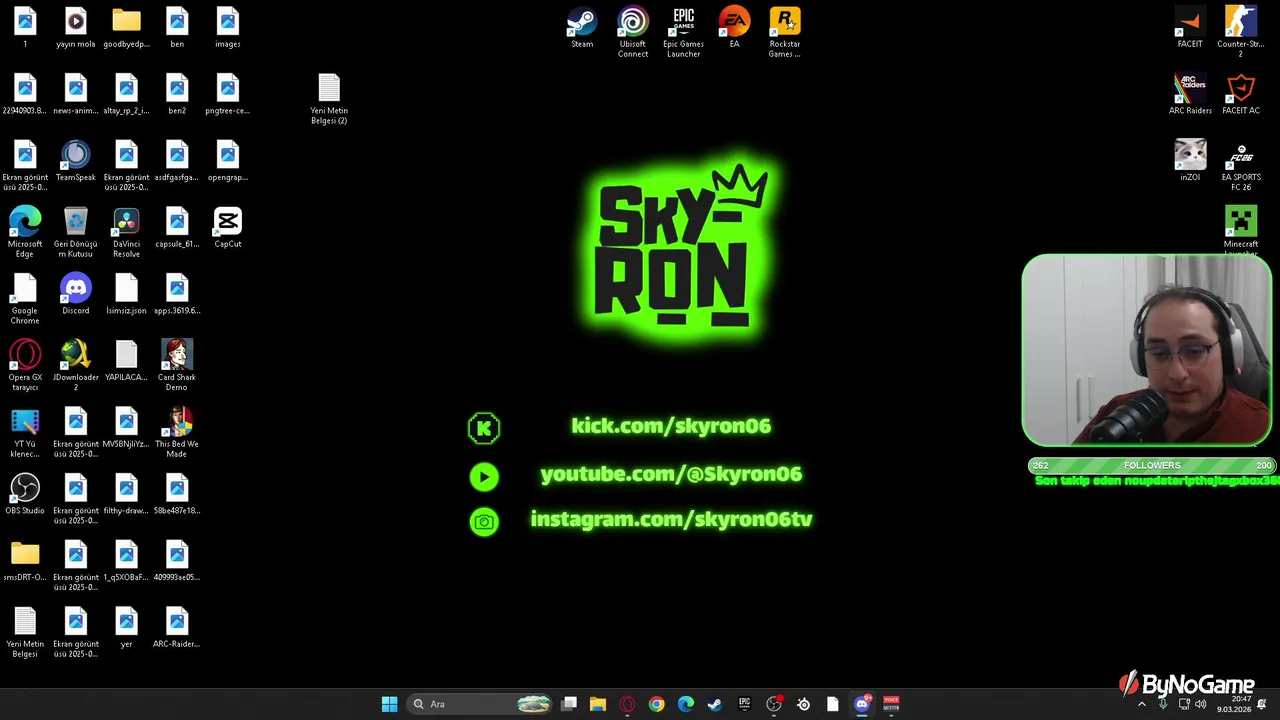The image size is (1280, 720).
Task: Open the volume control in system tray
Action: (1200, 704)
